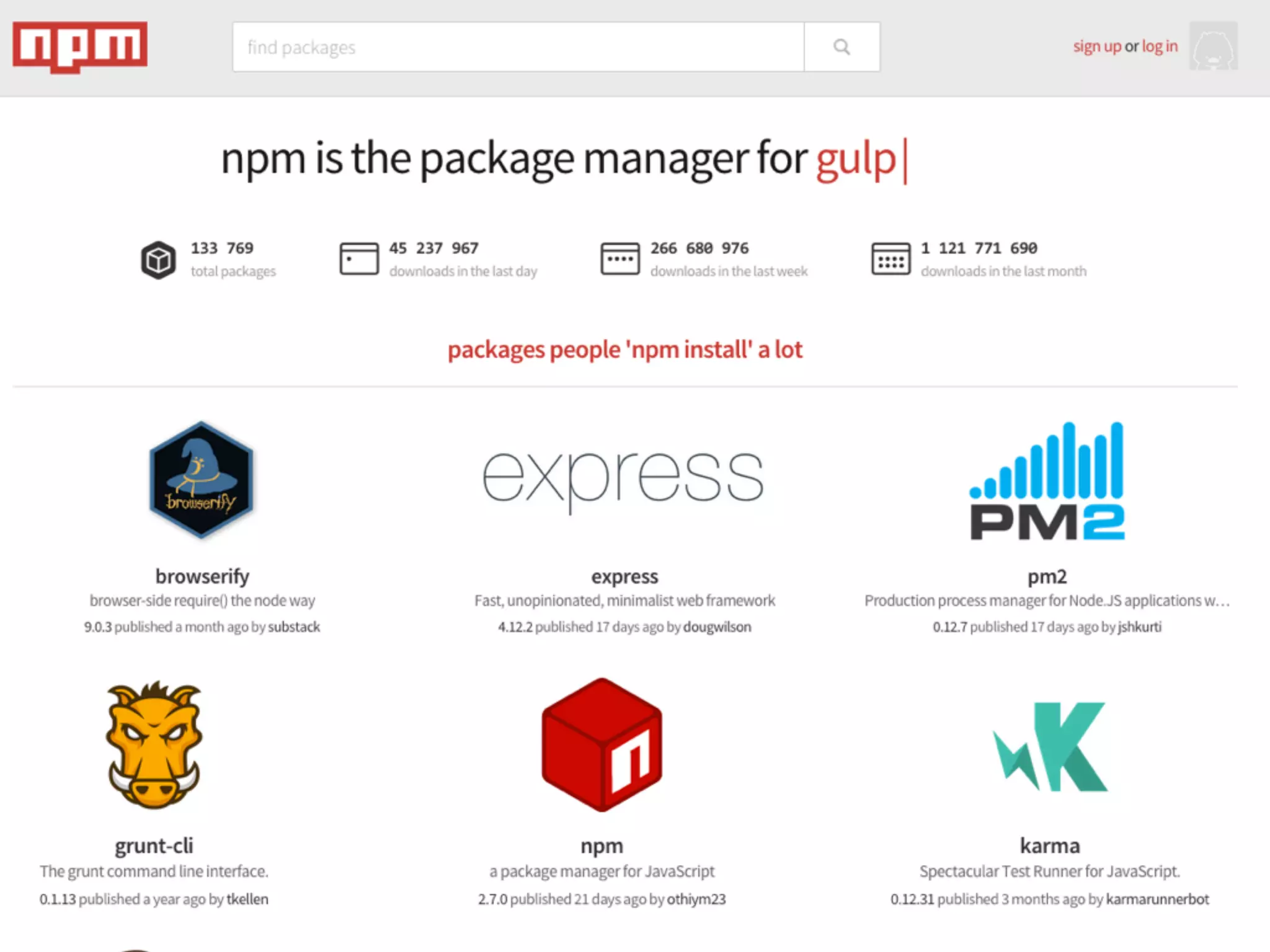The height and width of the screenshot is (952, 1270).
Task: Focus the find packages search field
Action: tap(518, 47)
